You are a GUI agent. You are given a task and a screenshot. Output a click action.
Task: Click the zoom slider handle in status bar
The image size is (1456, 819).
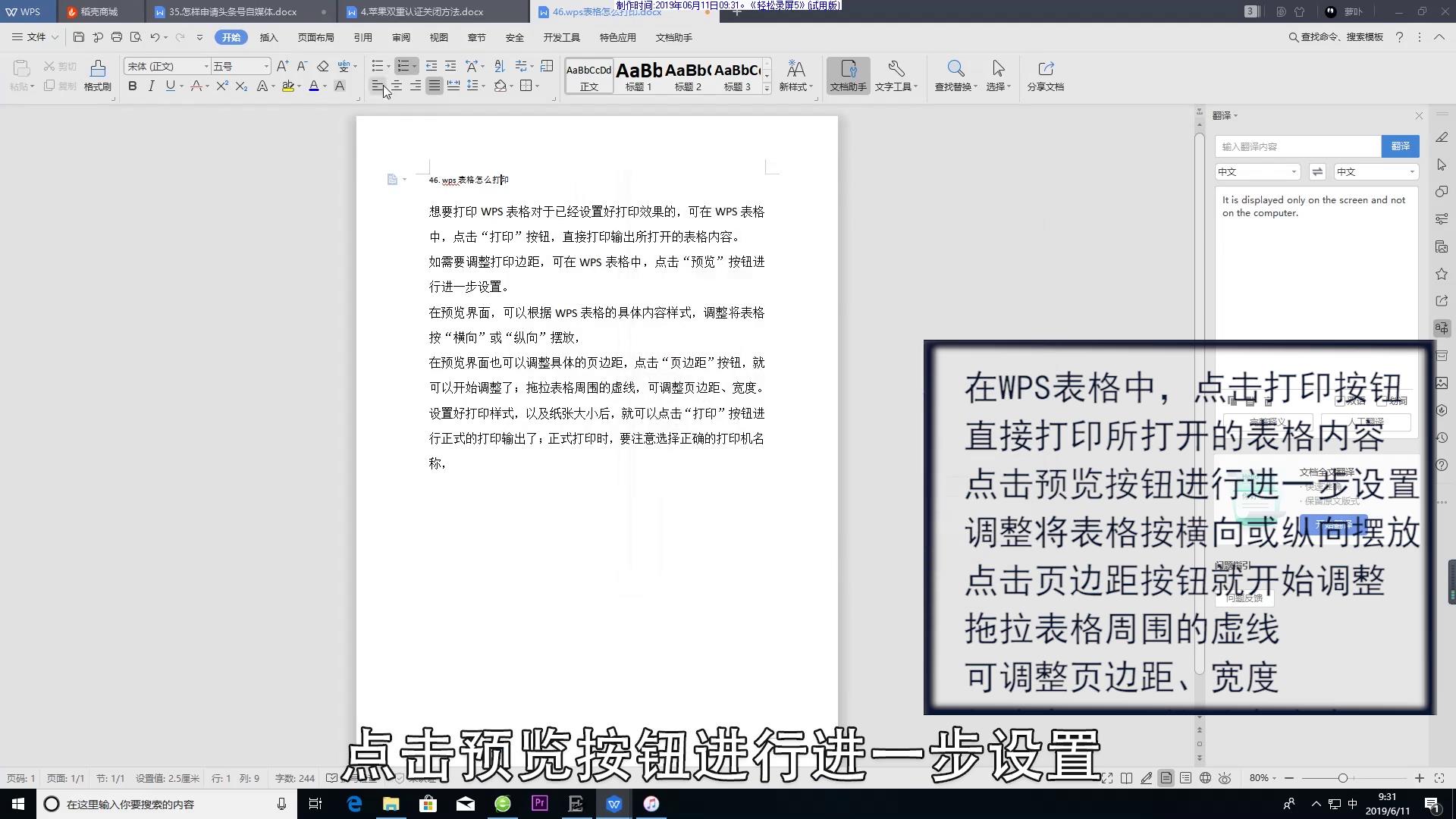pos(1342,778)
